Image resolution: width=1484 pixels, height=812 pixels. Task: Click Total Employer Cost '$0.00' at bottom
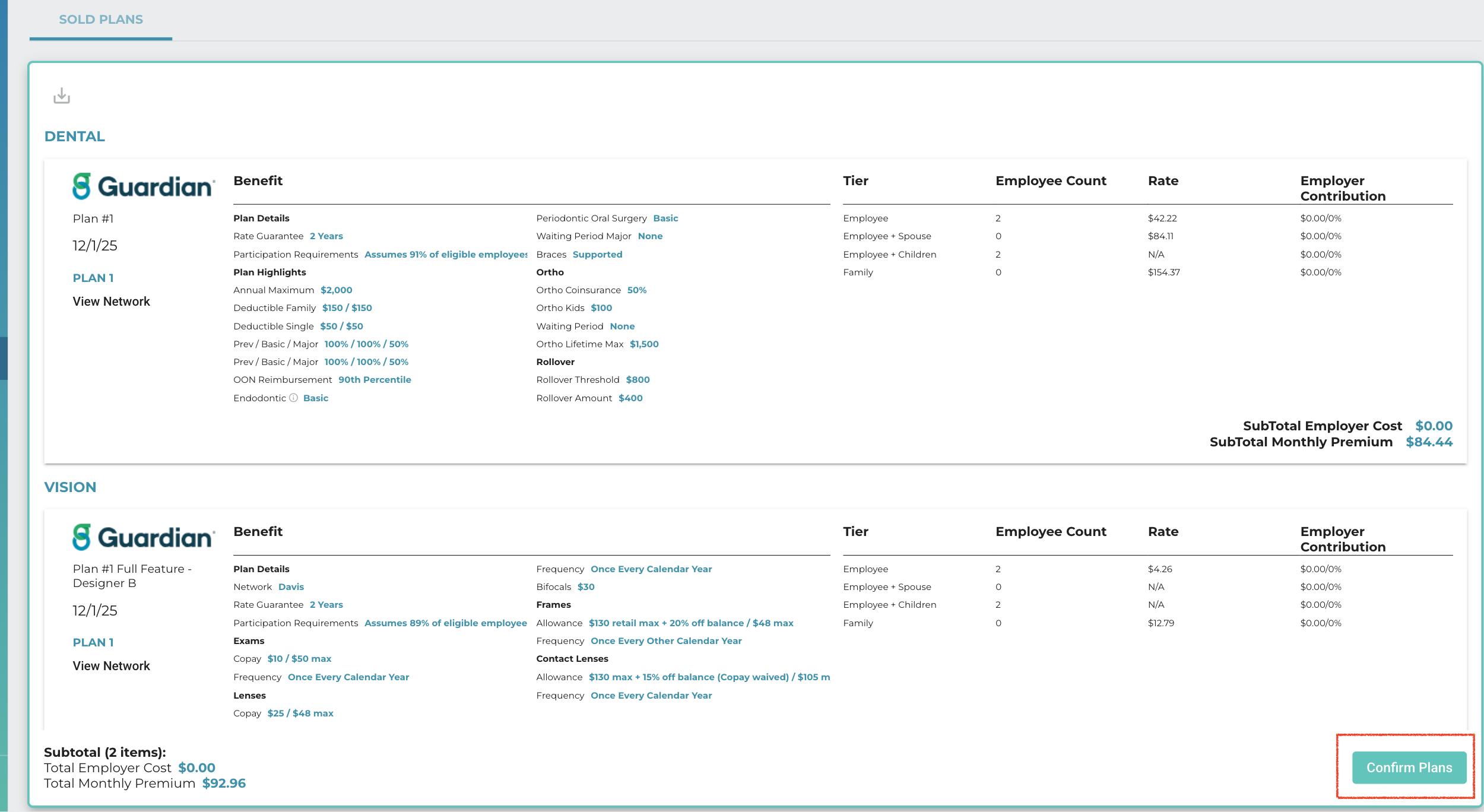pyautogui.click(x=197, y=768)
